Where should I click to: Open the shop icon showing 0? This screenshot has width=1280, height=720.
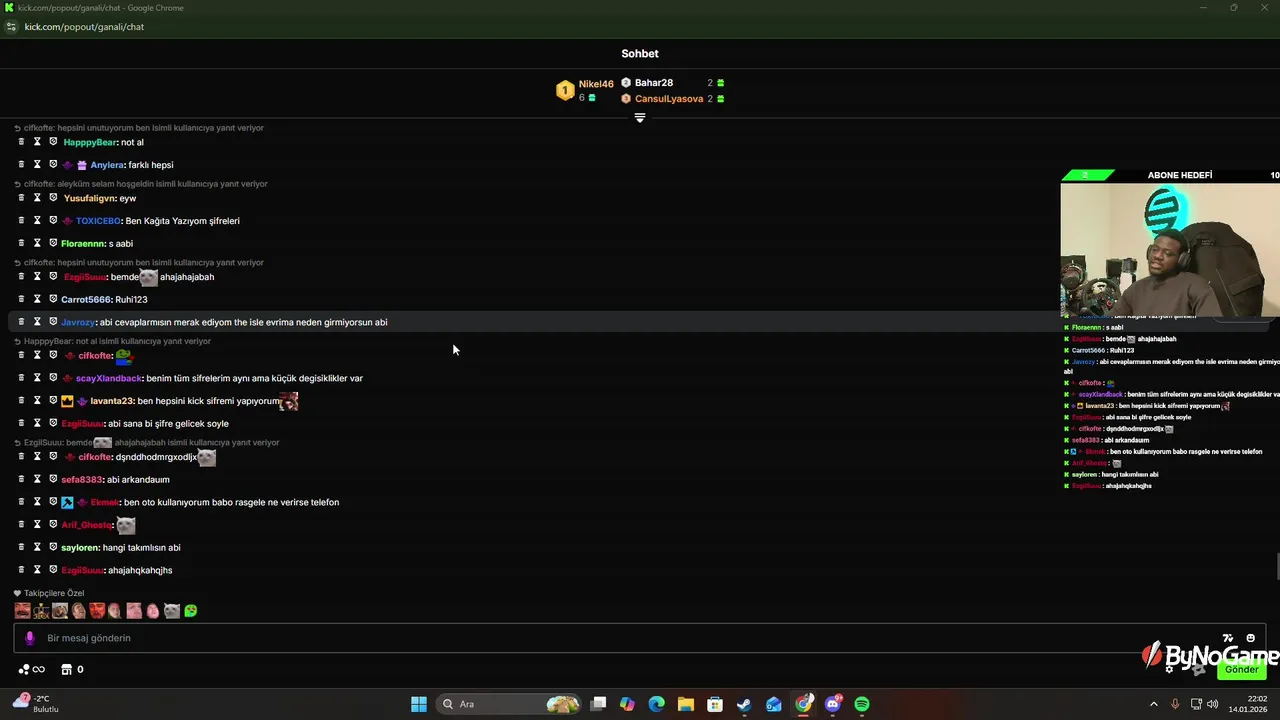[x=72, y=669]
